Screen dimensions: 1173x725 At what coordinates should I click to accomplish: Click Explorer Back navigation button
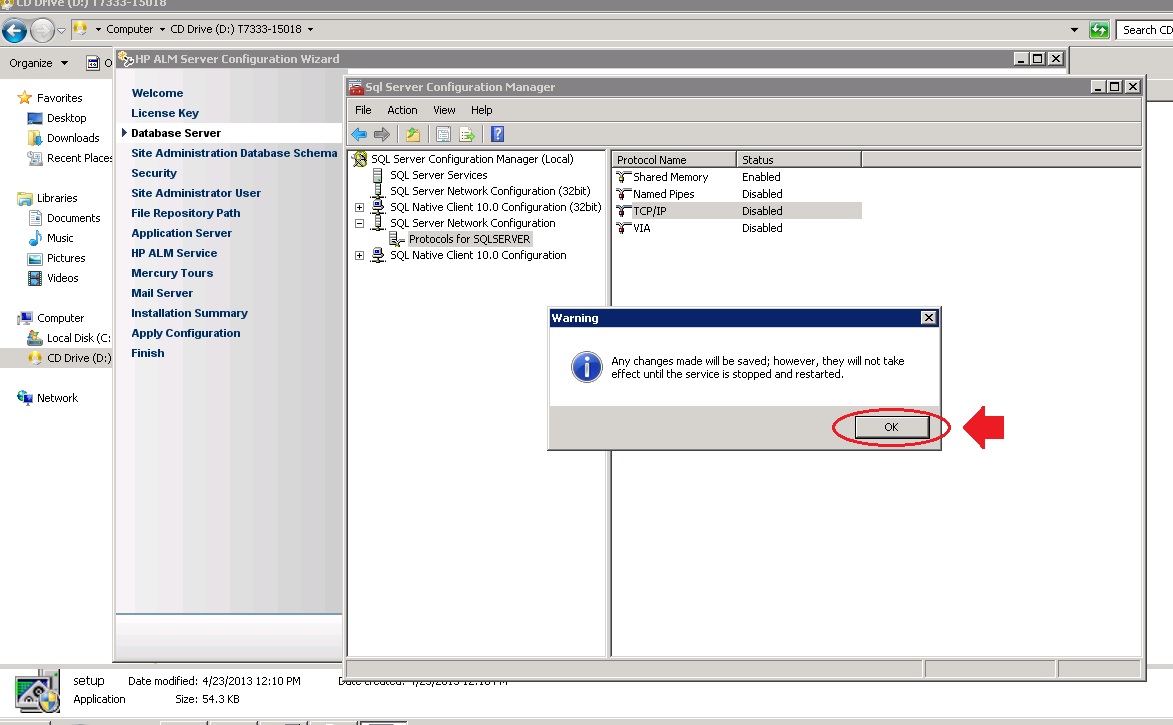click(14, 30)
